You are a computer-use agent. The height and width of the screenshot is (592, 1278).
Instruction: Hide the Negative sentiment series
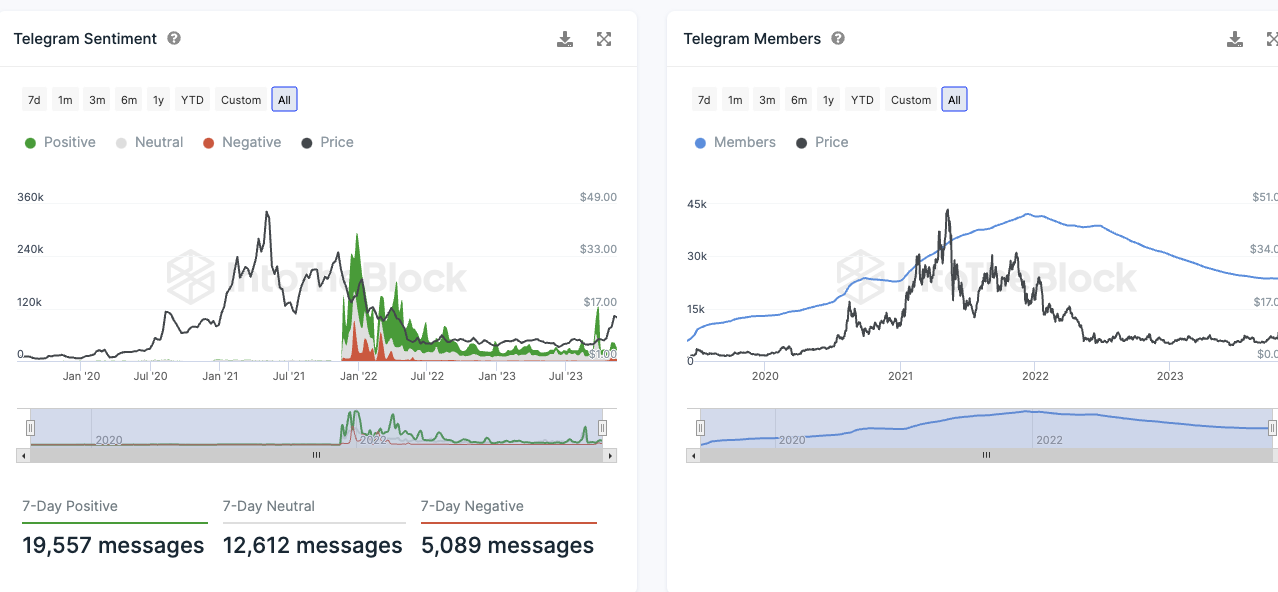coord(242,142)
